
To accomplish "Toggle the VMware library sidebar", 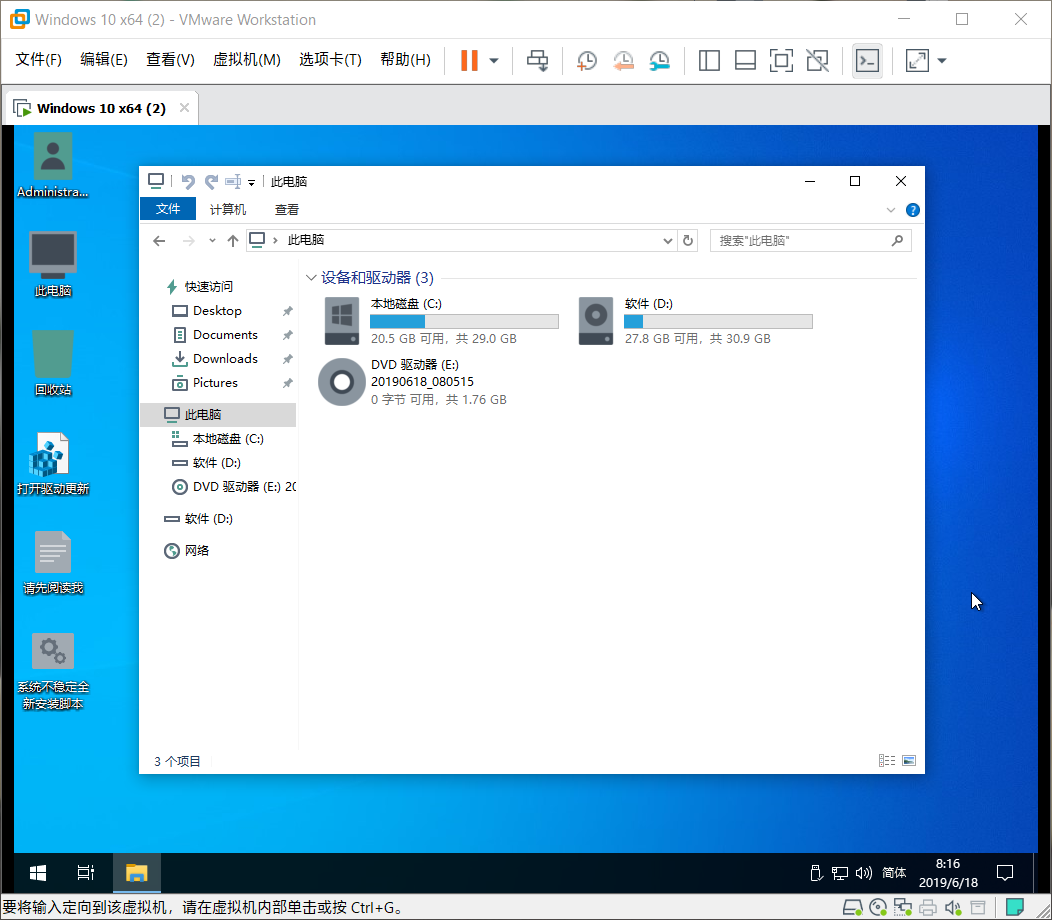I will (709, 60).
